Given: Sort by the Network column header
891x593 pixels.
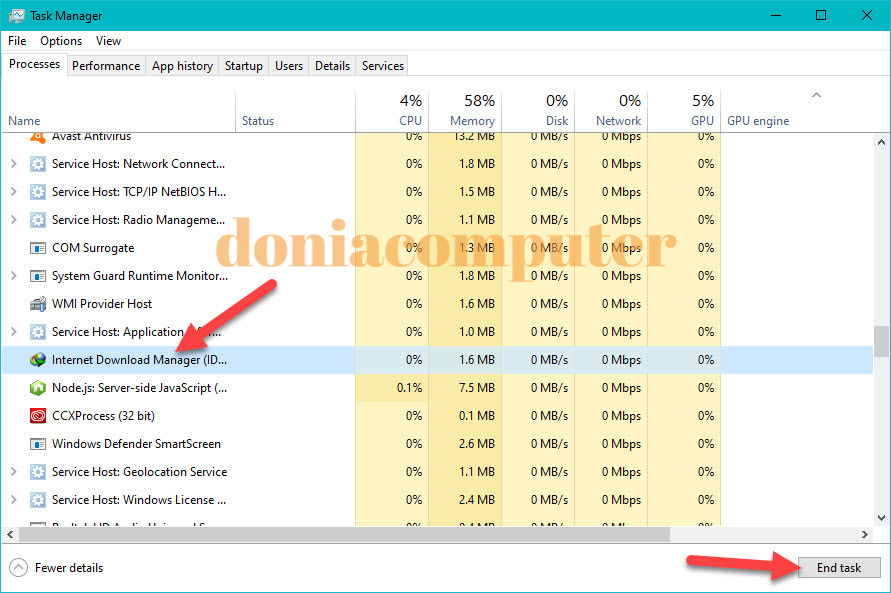Looking at the screenshot, I should pyautogui.click(x=611, y=112).
